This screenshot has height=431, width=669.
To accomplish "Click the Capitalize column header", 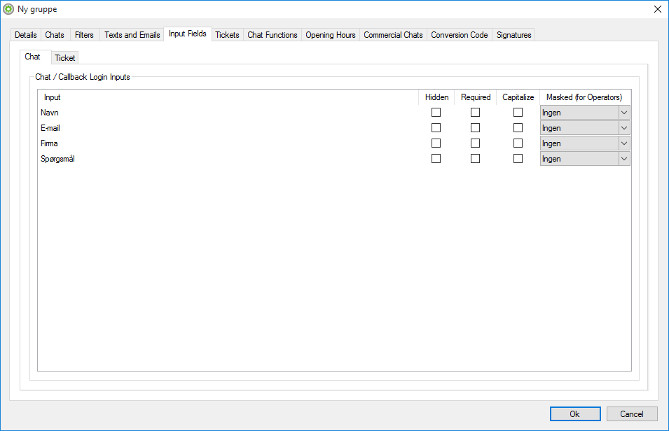I will pos(518,97).
